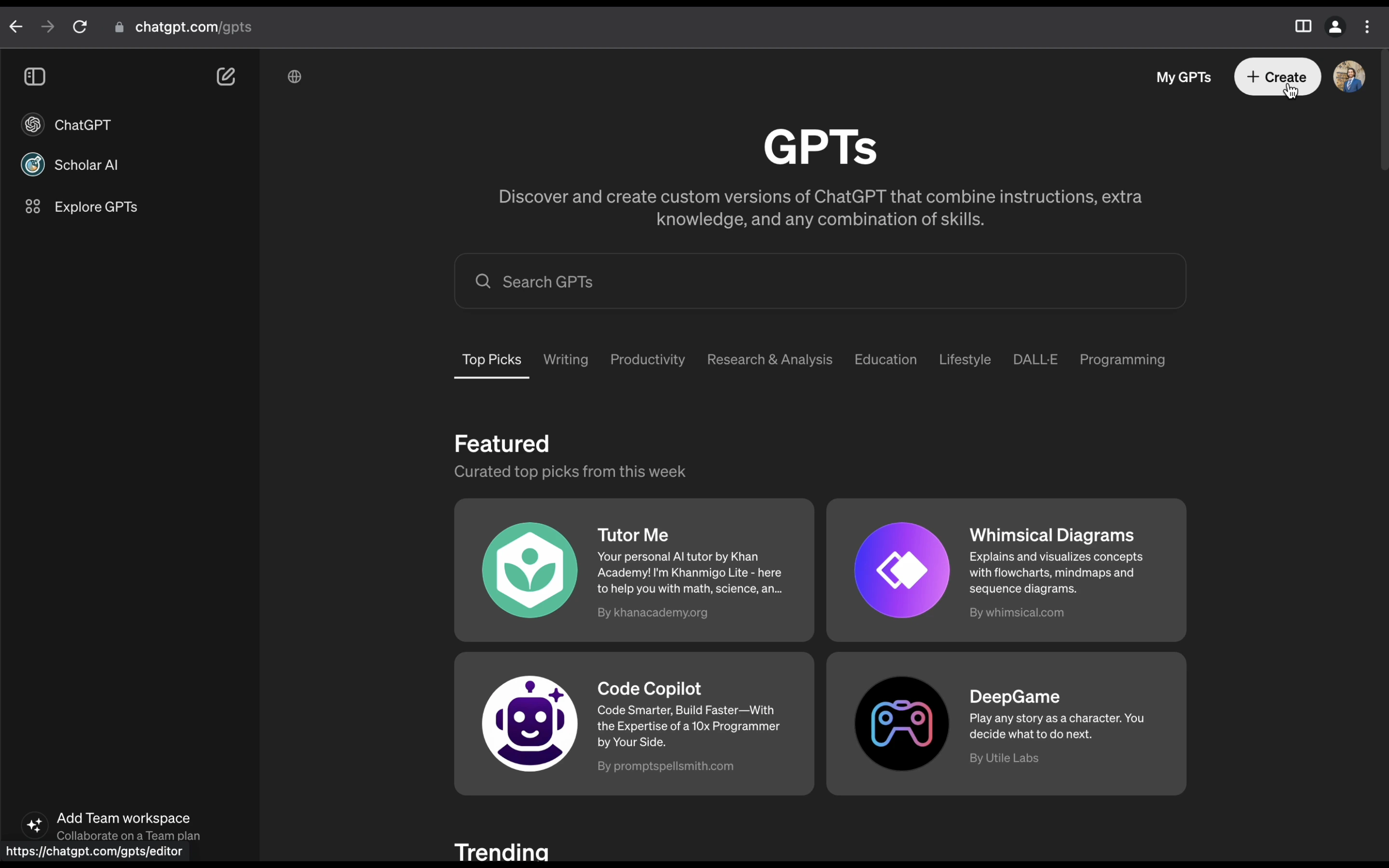
Task: Reload the page with the refresh icon
Action: (81, 27)
